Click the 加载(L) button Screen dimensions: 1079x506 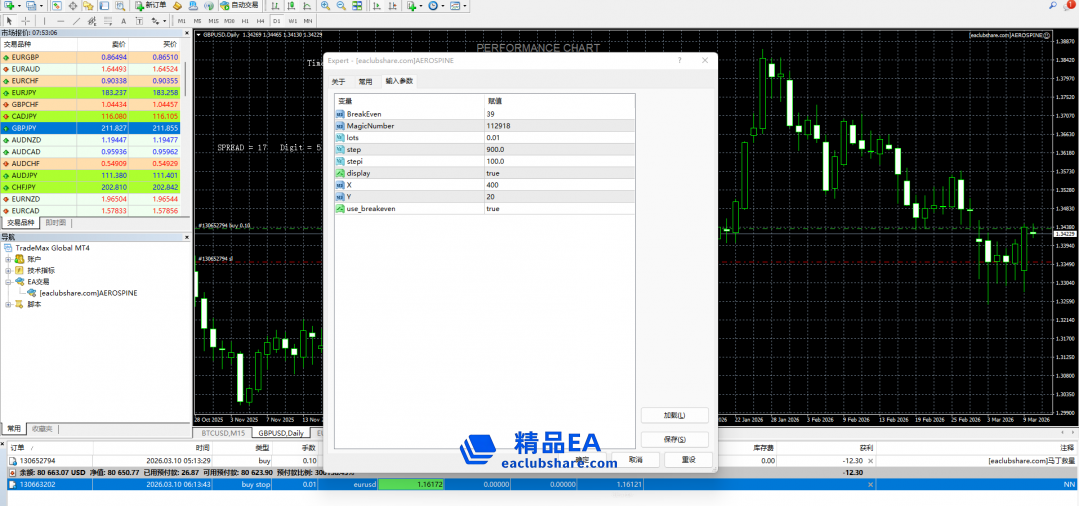coord(673,415)
